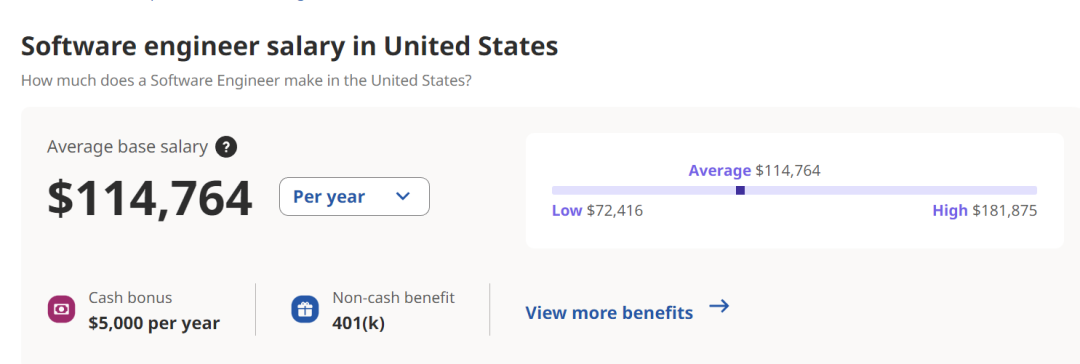This screenshot has height=364, width=1080.
Task: Click the pink cash bonus icon
Action: coord(61,310)
